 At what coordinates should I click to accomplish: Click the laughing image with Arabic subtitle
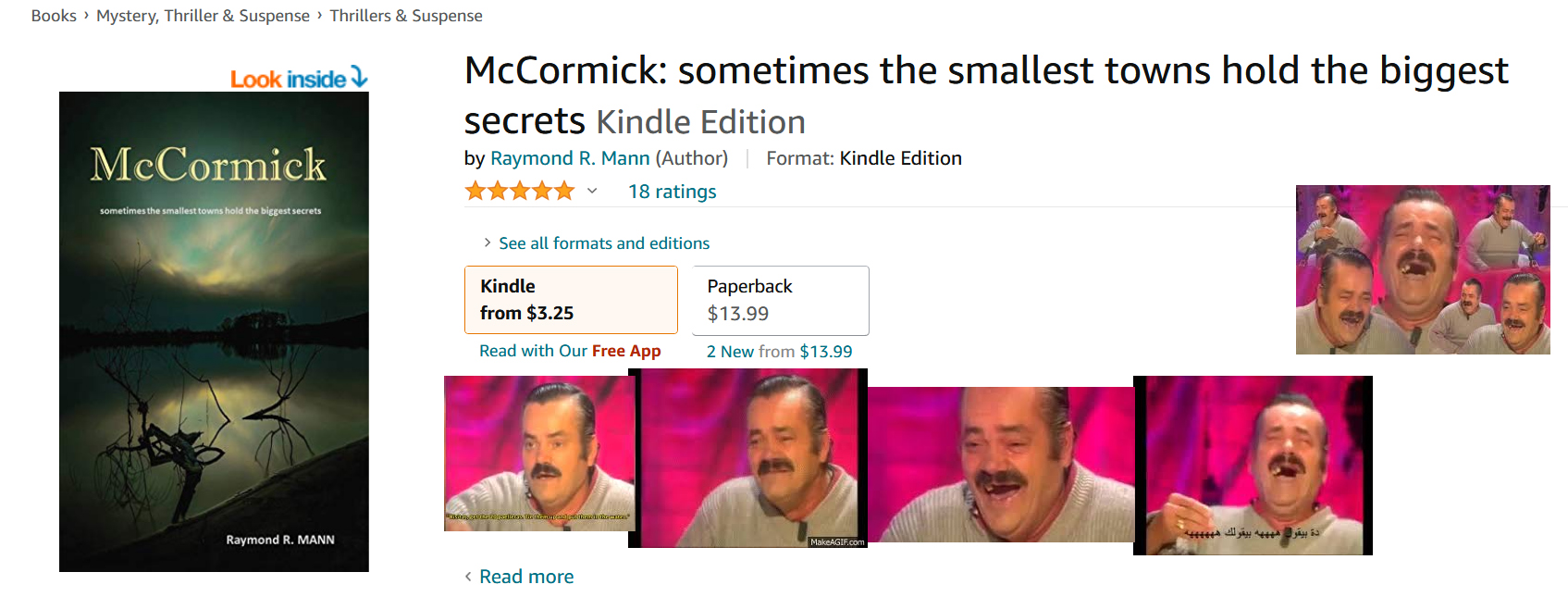[1253, 466]
